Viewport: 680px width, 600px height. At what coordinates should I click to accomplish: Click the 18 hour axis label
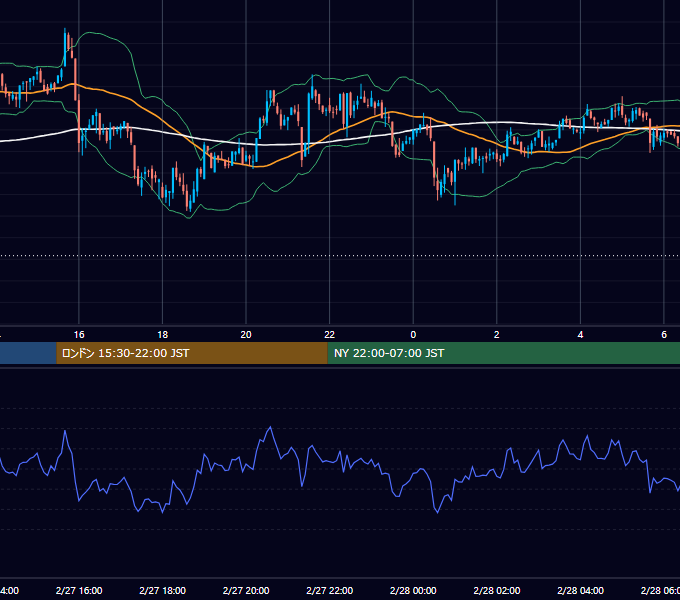tap(163, 335)
